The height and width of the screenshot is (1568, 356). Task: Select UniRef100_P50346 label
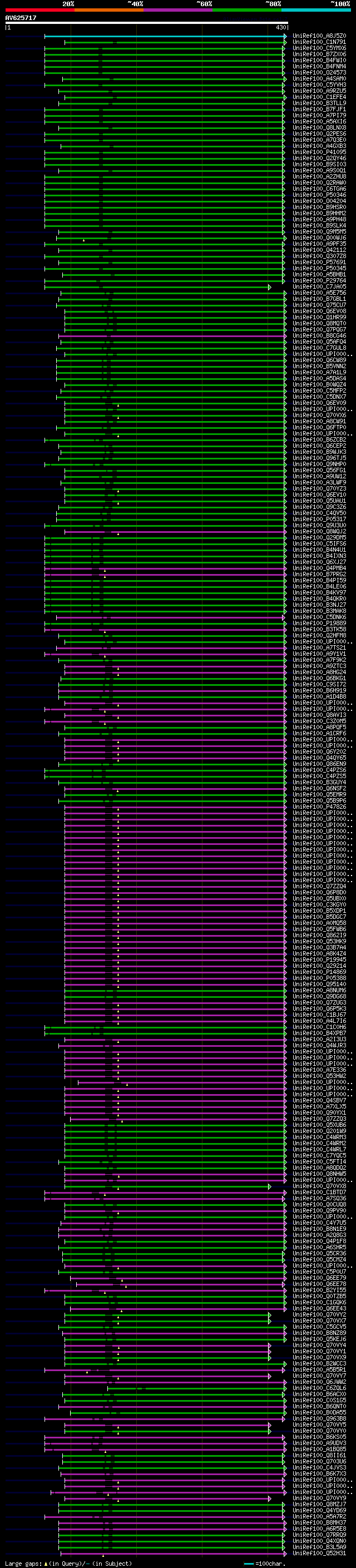click(319, 195)
